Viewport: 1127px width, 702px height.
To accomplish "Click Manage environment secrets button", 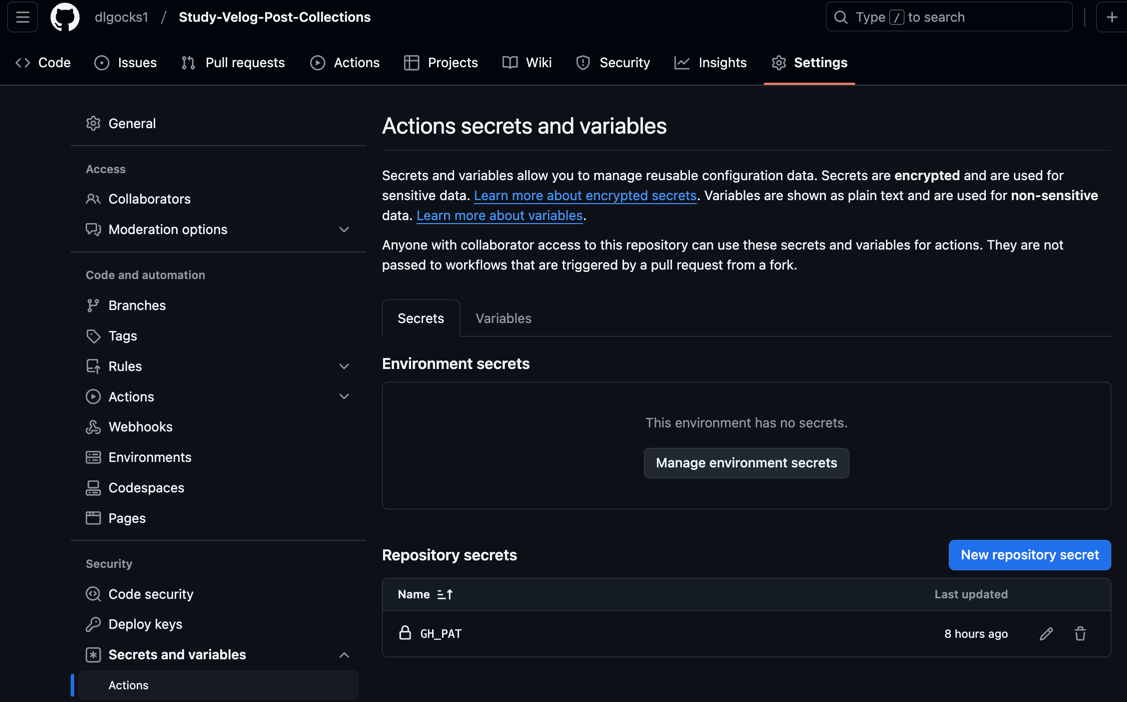I will pos(746,463).
